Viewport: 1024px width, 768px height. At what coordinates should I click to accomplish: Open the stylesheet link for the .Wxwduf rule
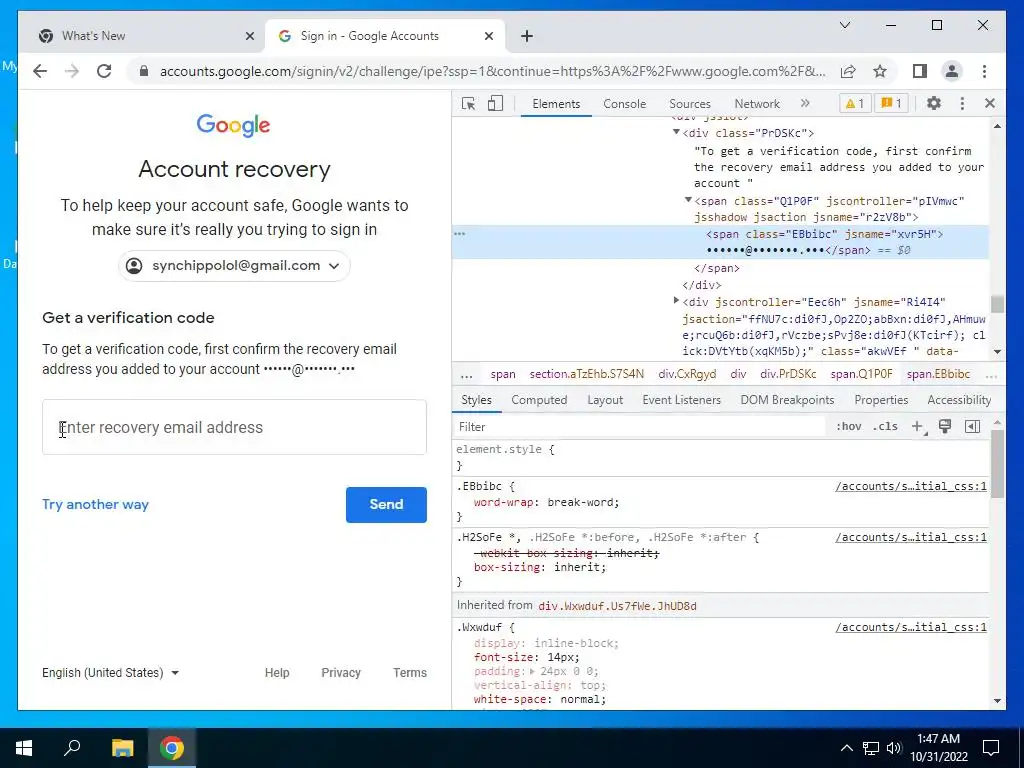click(911, 627)
